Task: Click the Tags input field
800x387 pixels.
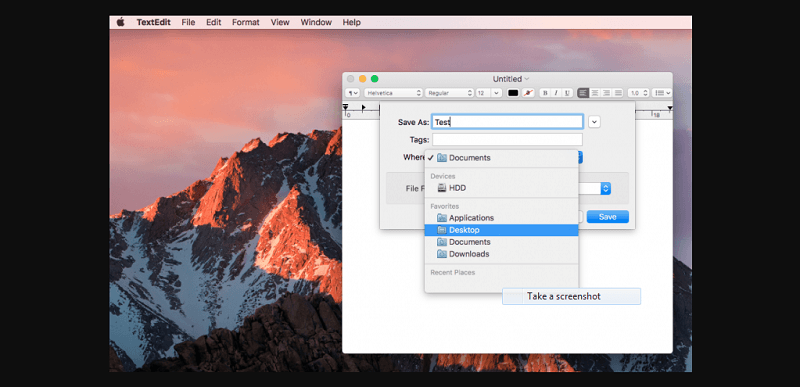Action: 507,139
